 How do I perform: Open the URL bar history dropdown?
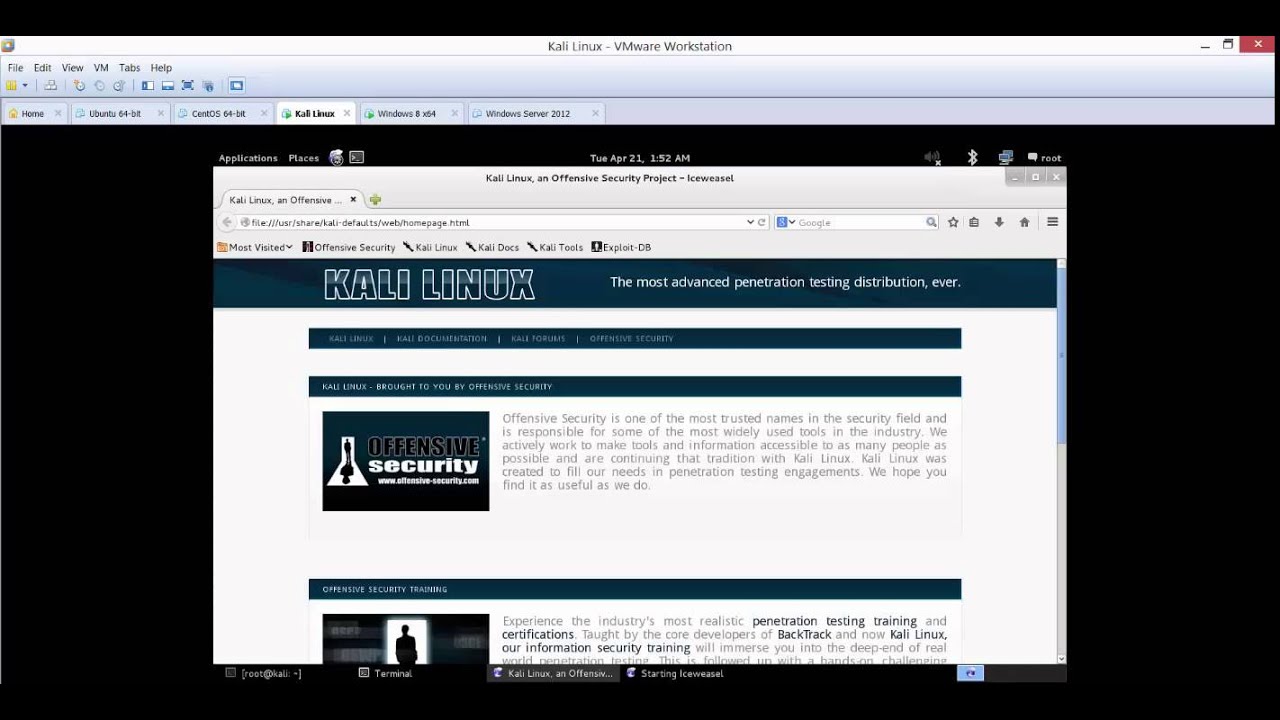coord(750,223)
